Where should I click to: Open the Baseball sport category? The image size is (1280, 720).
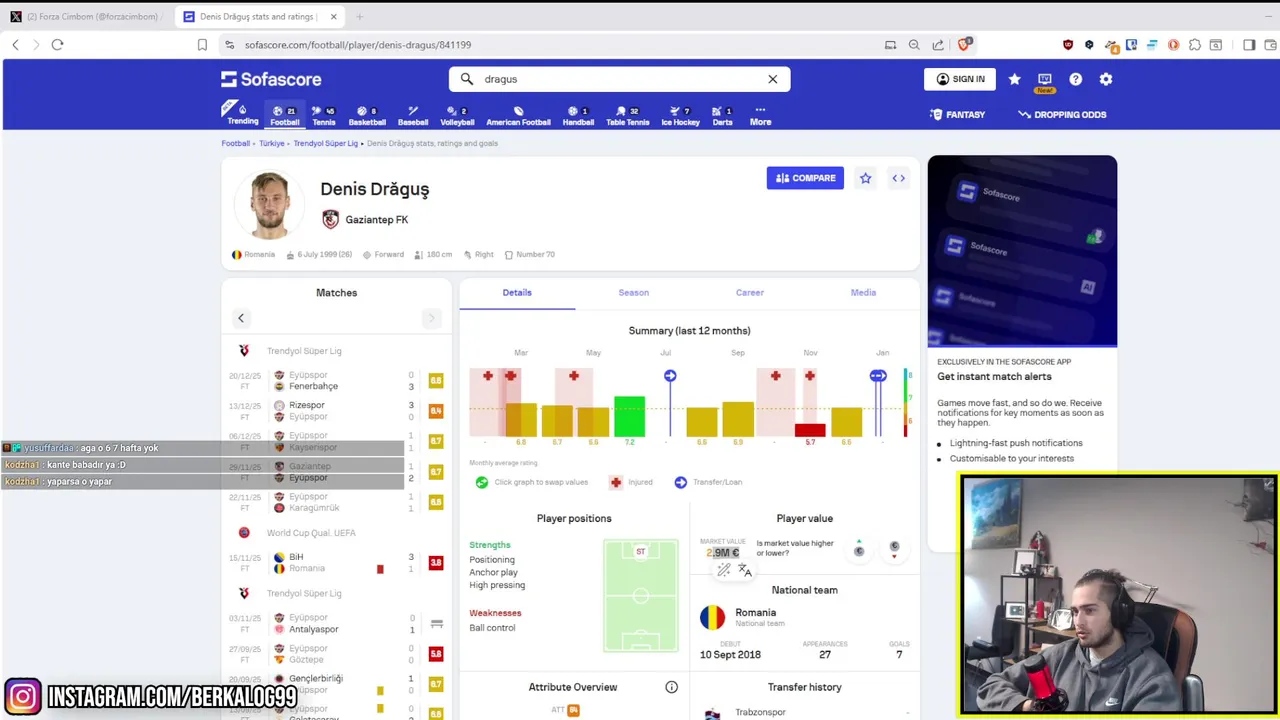click(x=413, y=115)
